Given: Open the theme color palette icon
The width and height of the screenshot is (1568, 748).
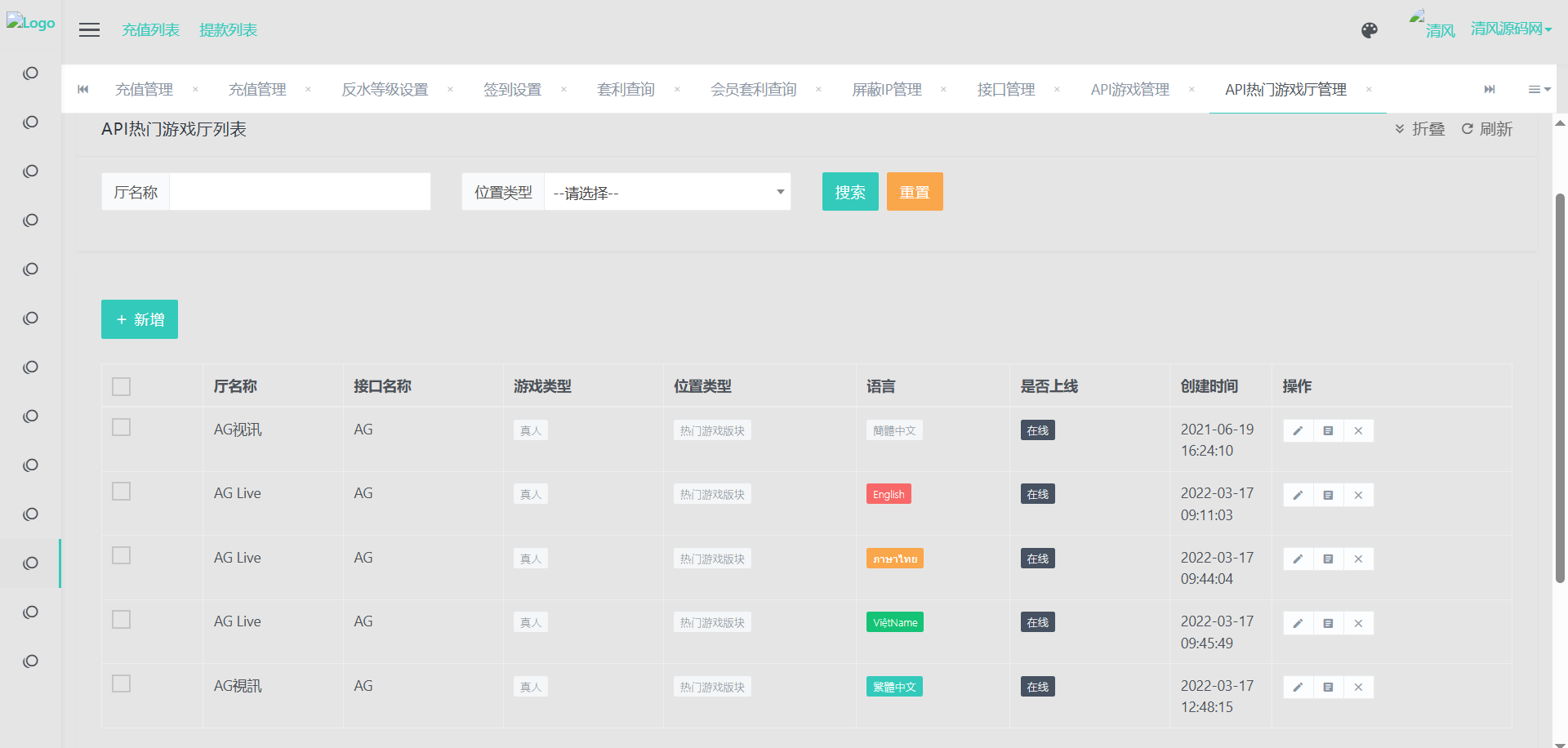Looking at the screenshot, I should coord(1370,30).
